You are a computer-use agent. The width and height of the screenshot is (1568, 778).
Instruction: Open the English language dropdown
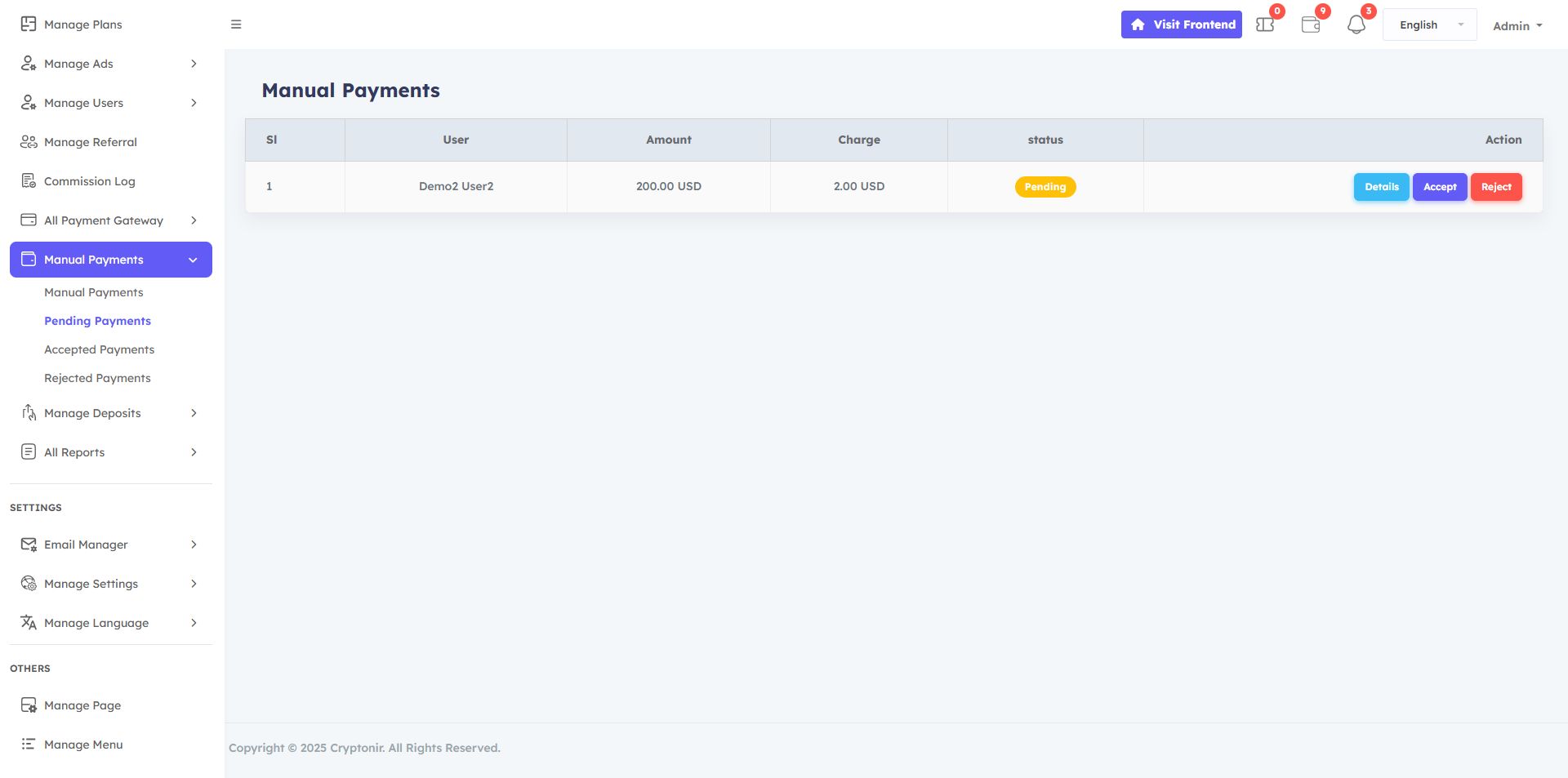tap(1429, 25)
